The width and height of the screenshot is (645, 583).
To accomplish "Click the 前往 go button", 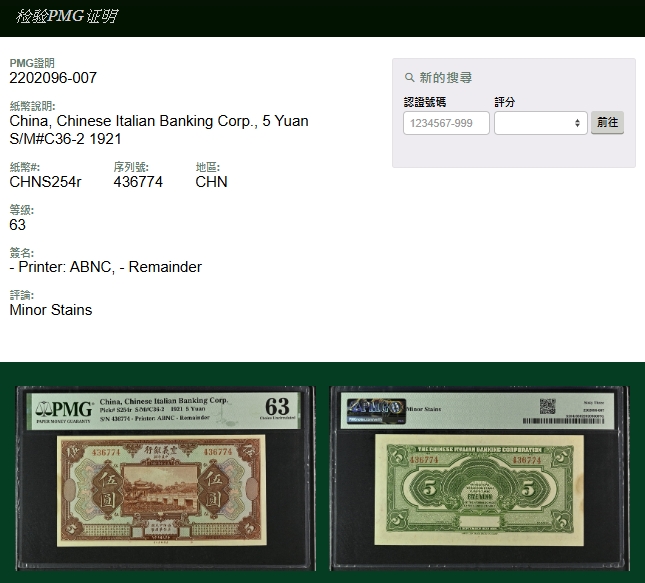I will tap(608, 122).
